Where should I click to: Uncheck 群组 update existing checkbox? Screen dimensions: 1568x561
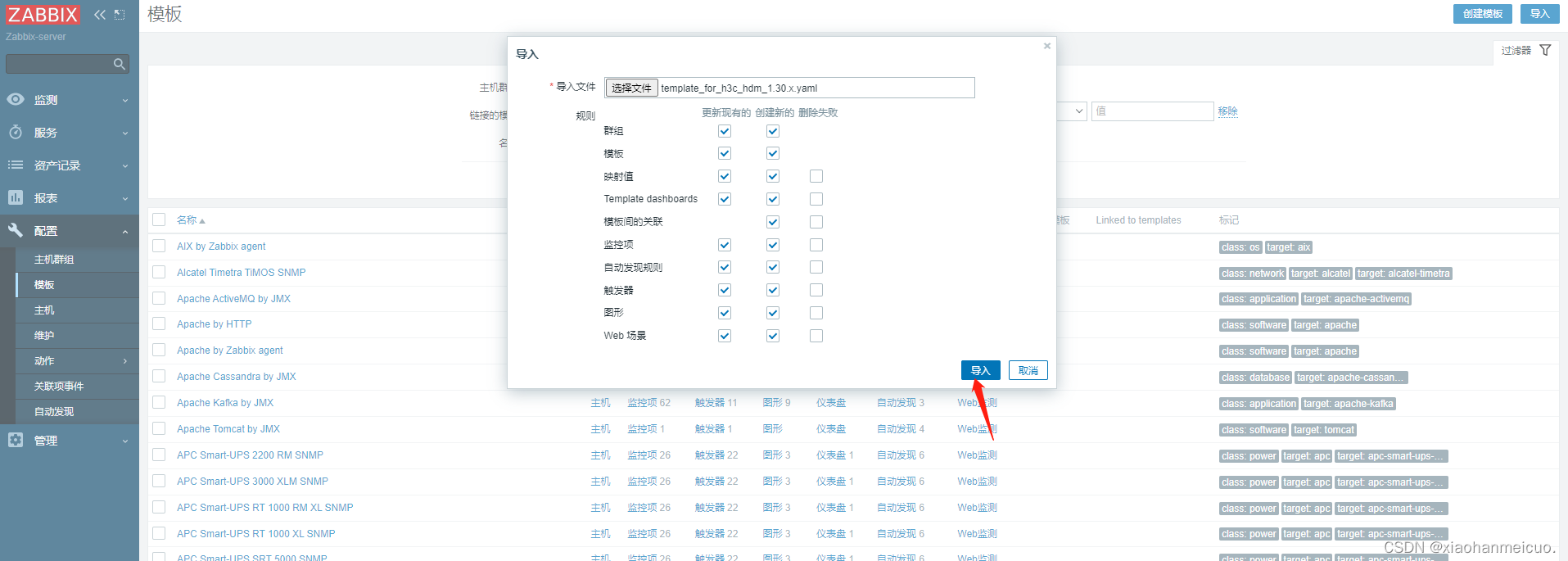pyautogui.click(x=725, y=131)
